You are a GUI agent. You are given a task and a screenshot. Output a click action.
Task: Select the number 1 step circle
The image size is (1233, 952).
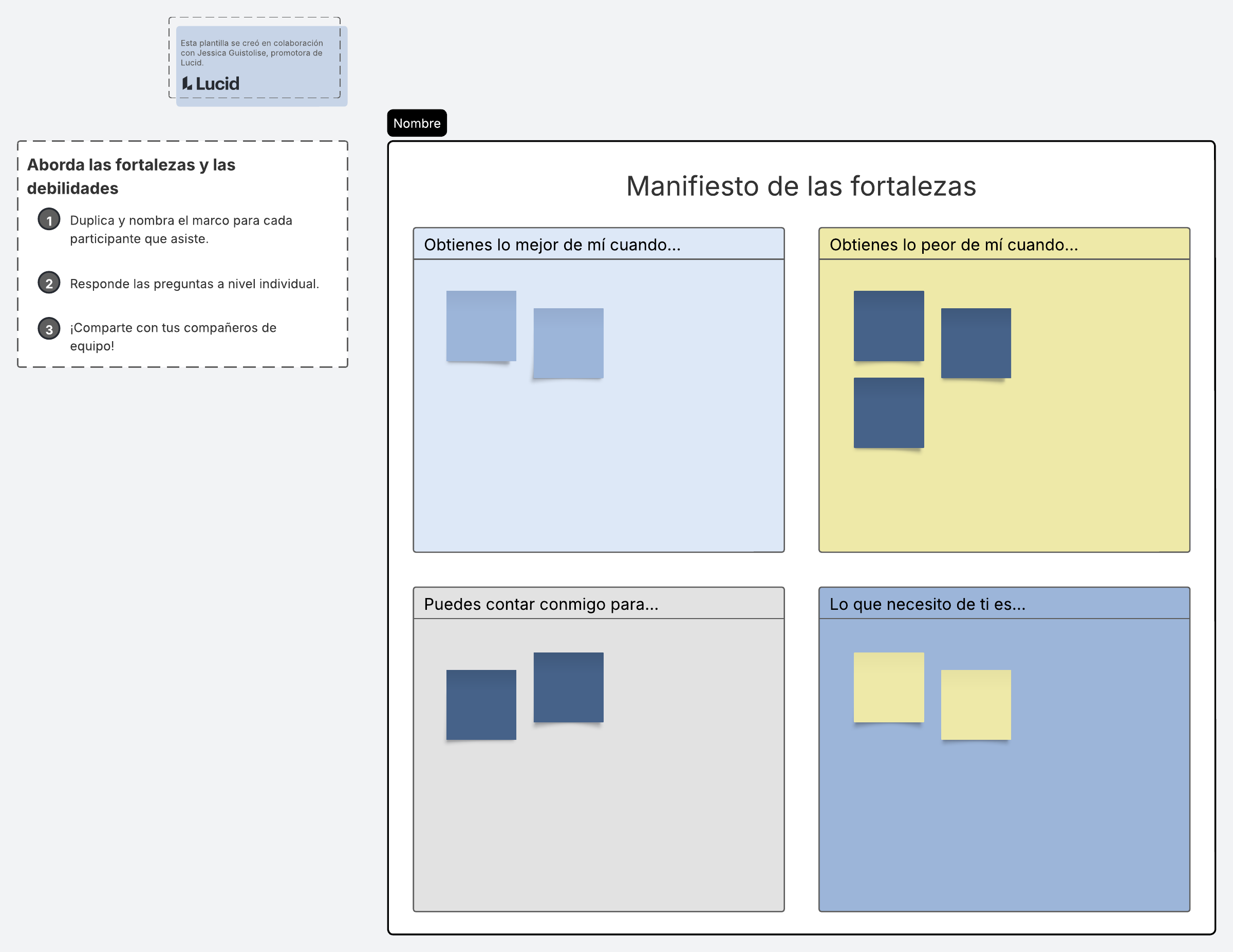[49, 220]
